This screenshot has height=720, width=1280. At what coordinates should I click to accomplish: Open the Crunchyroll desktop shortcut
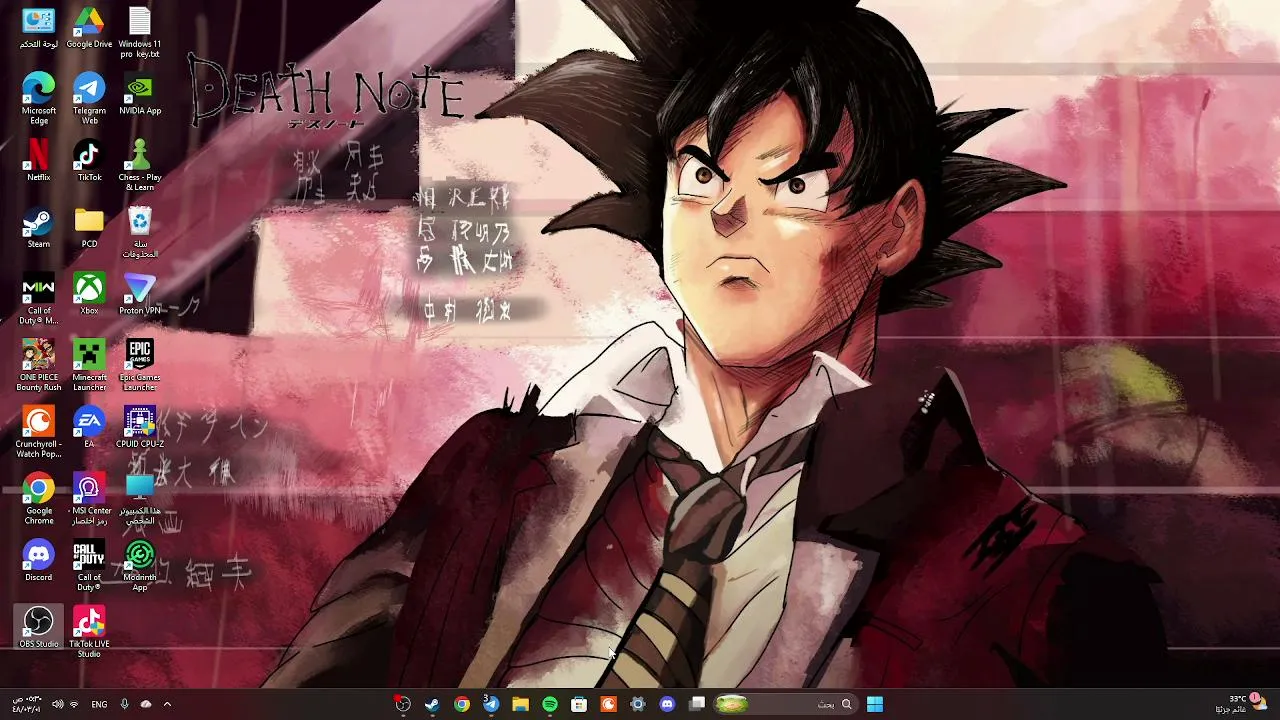tap(38, 433)
